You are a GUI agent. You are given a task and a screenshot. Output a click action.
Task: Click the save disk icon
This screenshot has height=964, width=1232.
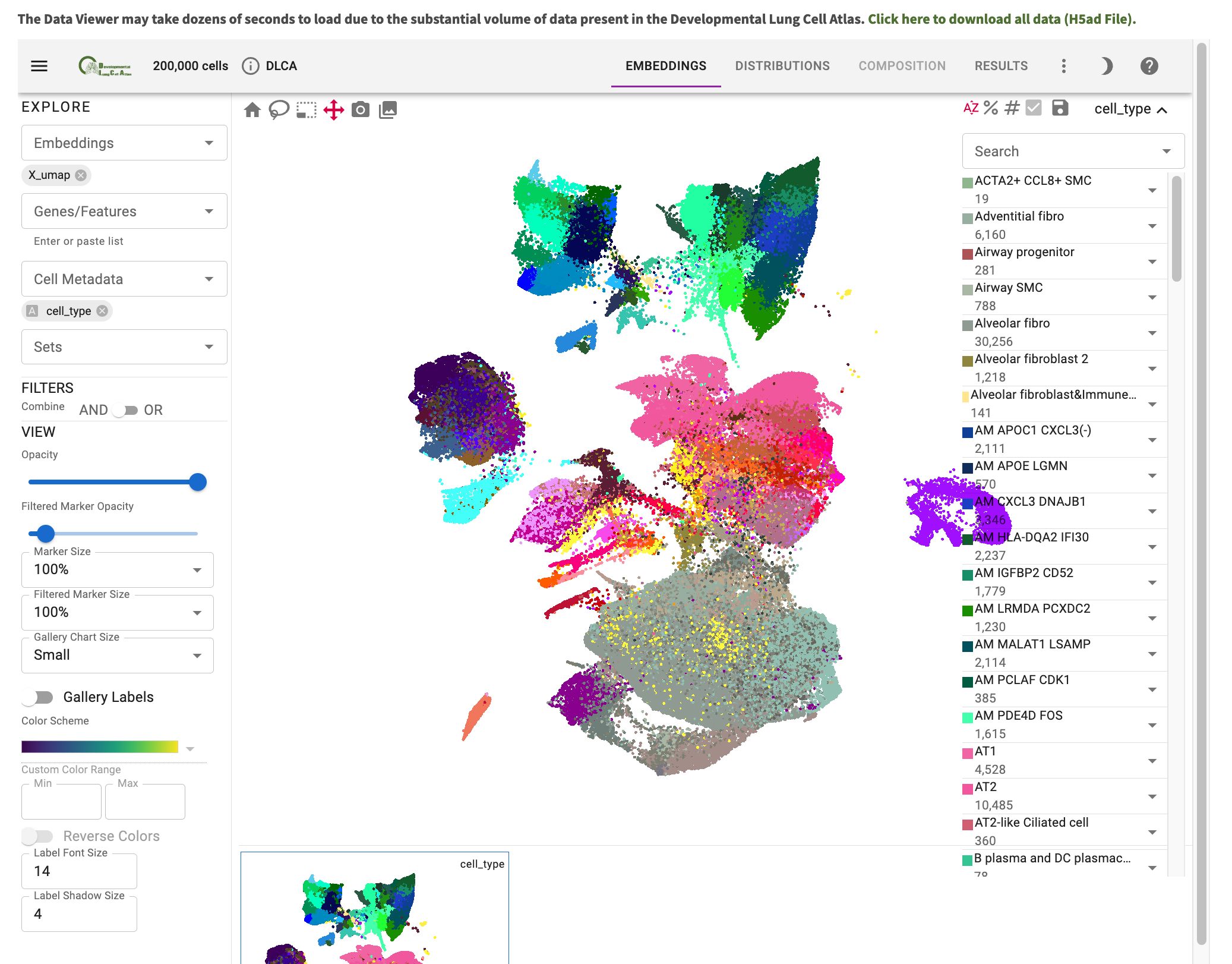pos(1060,108)
